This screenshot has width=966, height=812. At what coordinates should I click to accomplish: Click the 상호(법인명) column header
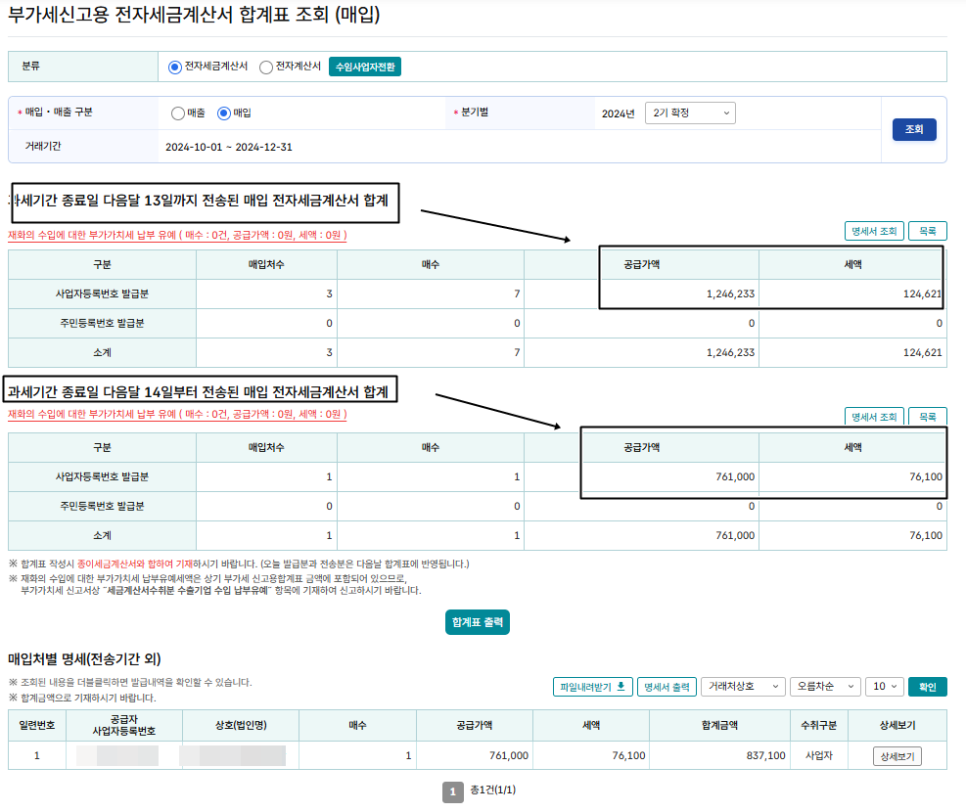tap(241, 725)
